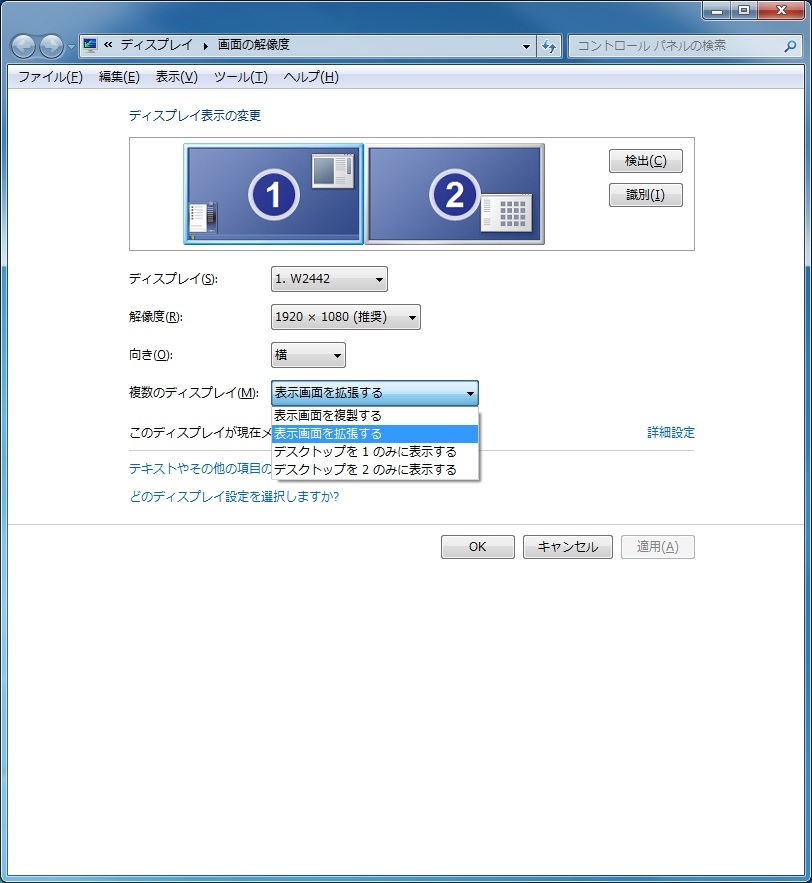The image size is (812, 883).
Task: Click the 画面の解像度 breadcrumb
Action: (253, 45)
